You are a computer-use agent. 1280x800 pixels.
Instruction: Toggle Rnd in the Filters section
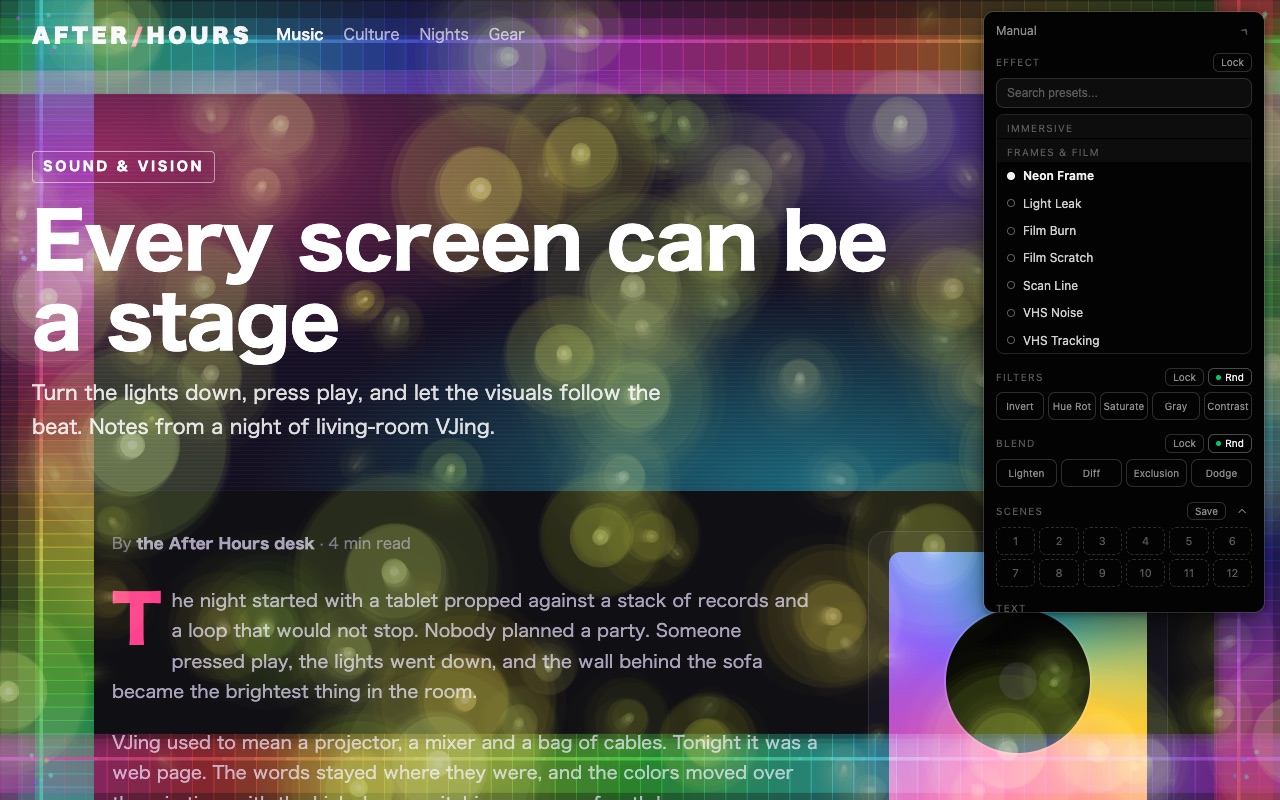tap(1230, 377)
